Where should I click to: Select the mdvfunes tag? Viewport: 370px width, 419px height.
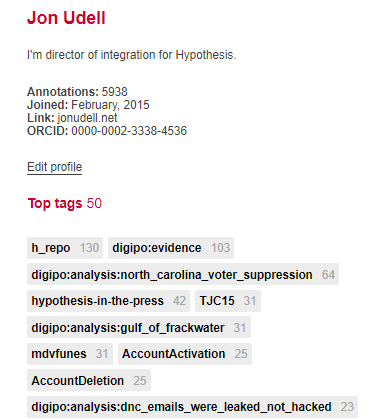pos(70,354)
